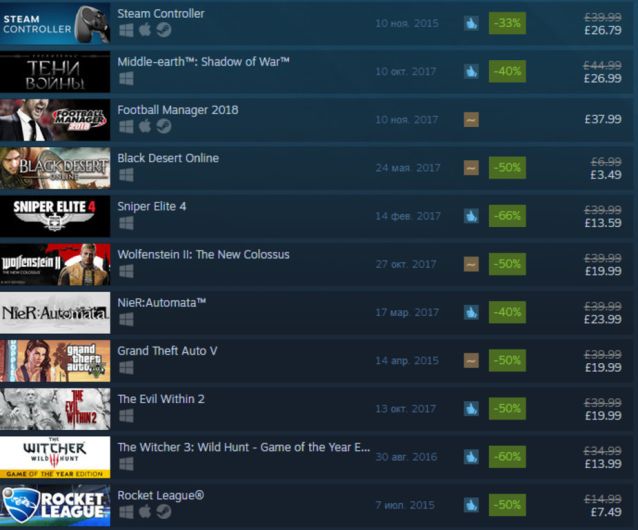
Task: Click Grand Theft Auto V's mixed review icon
Action: click(471, 360)
